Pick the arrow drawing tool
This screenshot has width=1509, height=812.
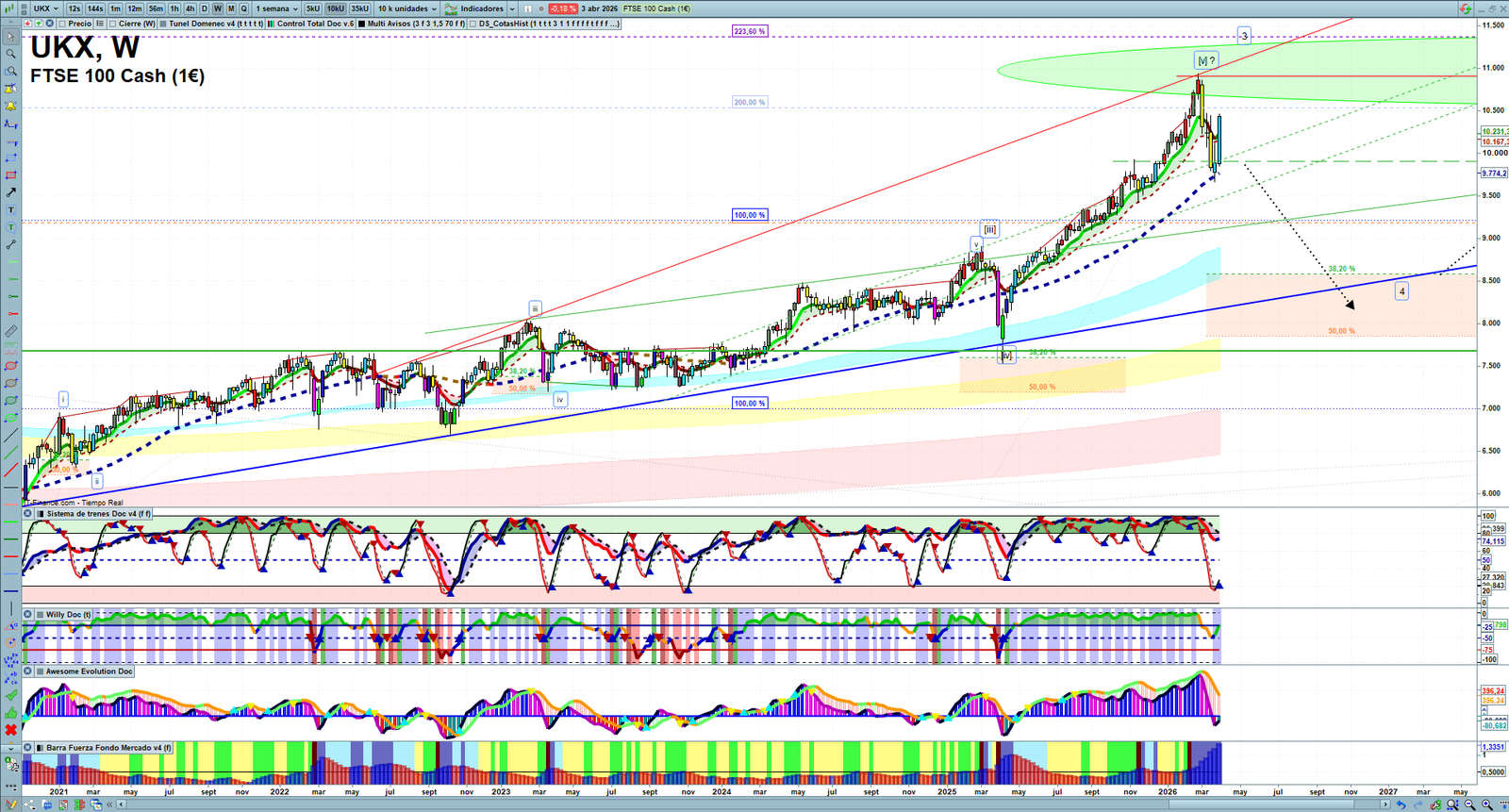pos(10,192)
